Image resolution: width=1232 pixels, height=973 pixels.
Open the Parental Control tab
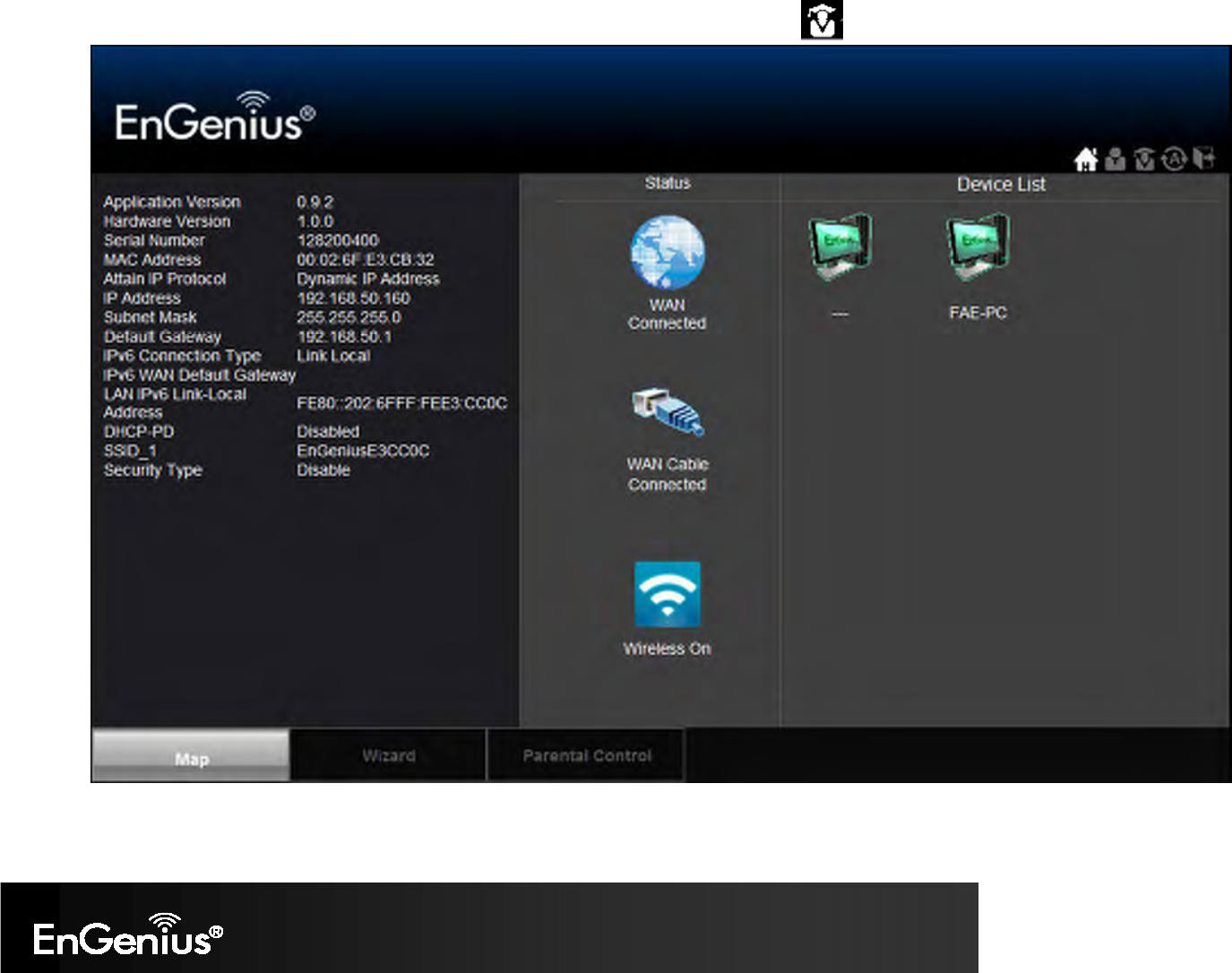tap(587, 755)
